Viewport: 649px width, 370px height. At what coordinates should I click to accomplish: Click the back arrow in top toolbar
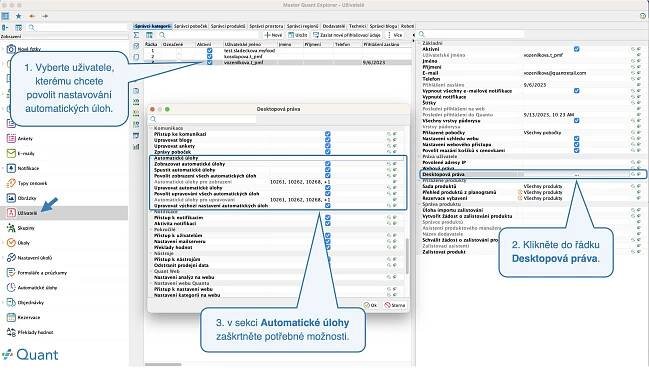point(32,16)
